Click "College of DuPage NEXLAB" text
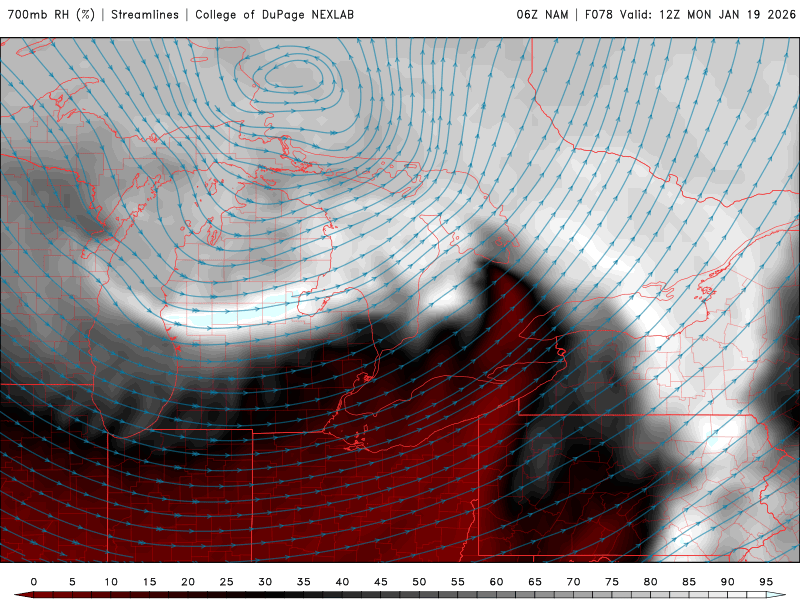The height and width of the screenshot is (600, 800). (x=274, y=15)
